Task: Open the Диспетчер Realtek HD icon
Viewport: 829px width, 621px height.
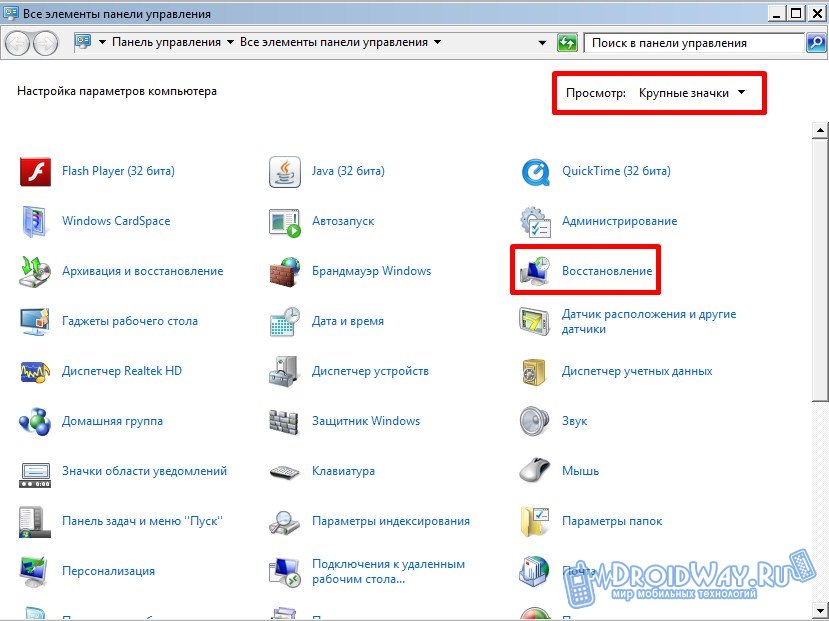Action: point(35,371)
